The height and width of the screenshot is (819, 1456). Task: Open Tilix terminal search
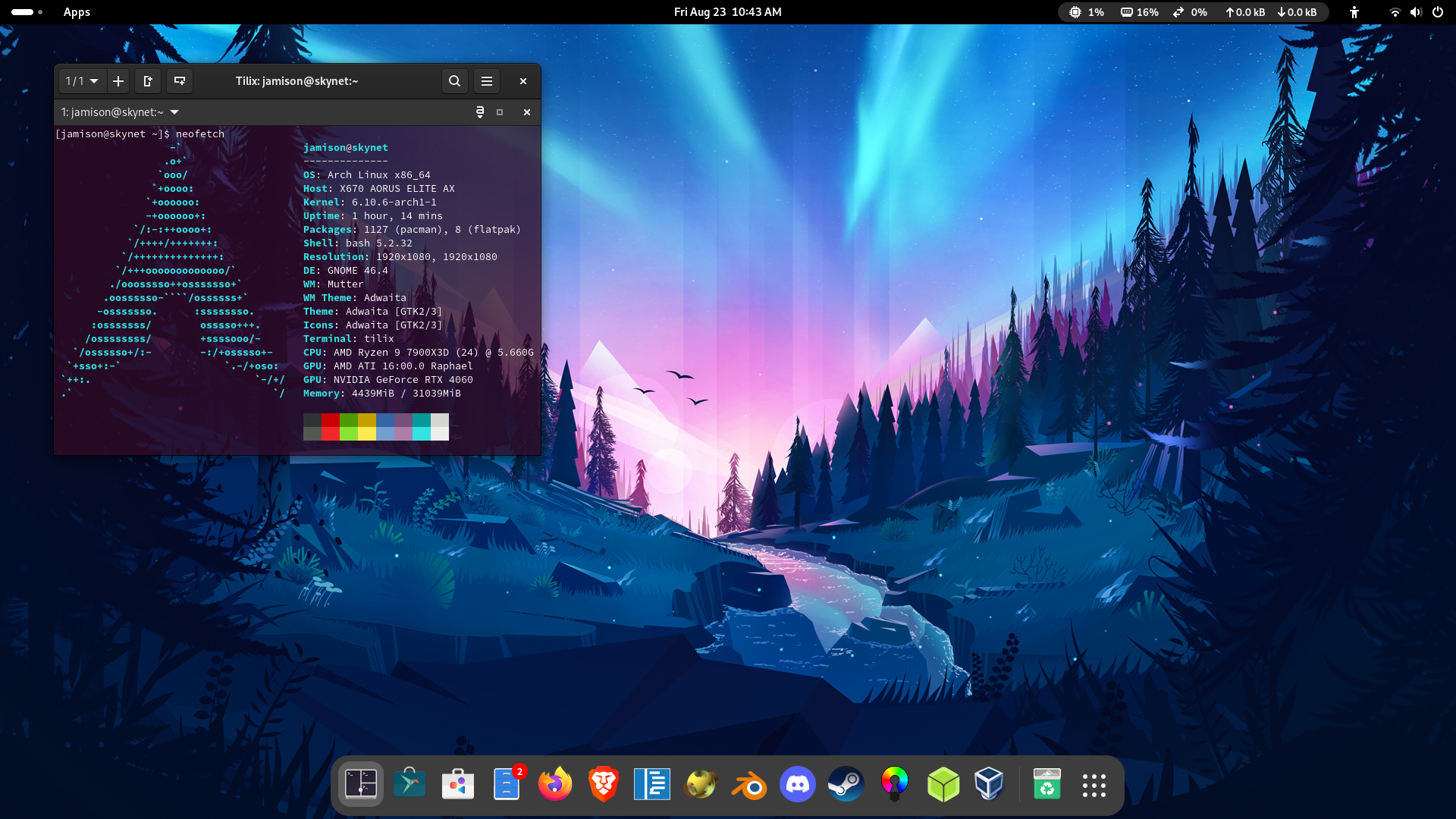pos(454,81)
